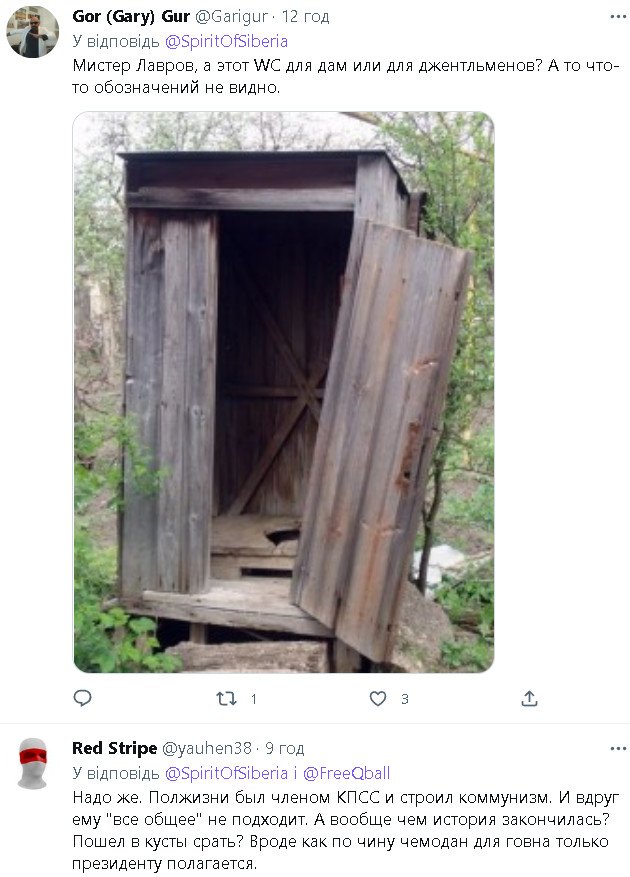Image resolution: width=630 pixels, height=877 pixels.
Task: Open the 9 год timestamp link
Action: pos(285,748)
